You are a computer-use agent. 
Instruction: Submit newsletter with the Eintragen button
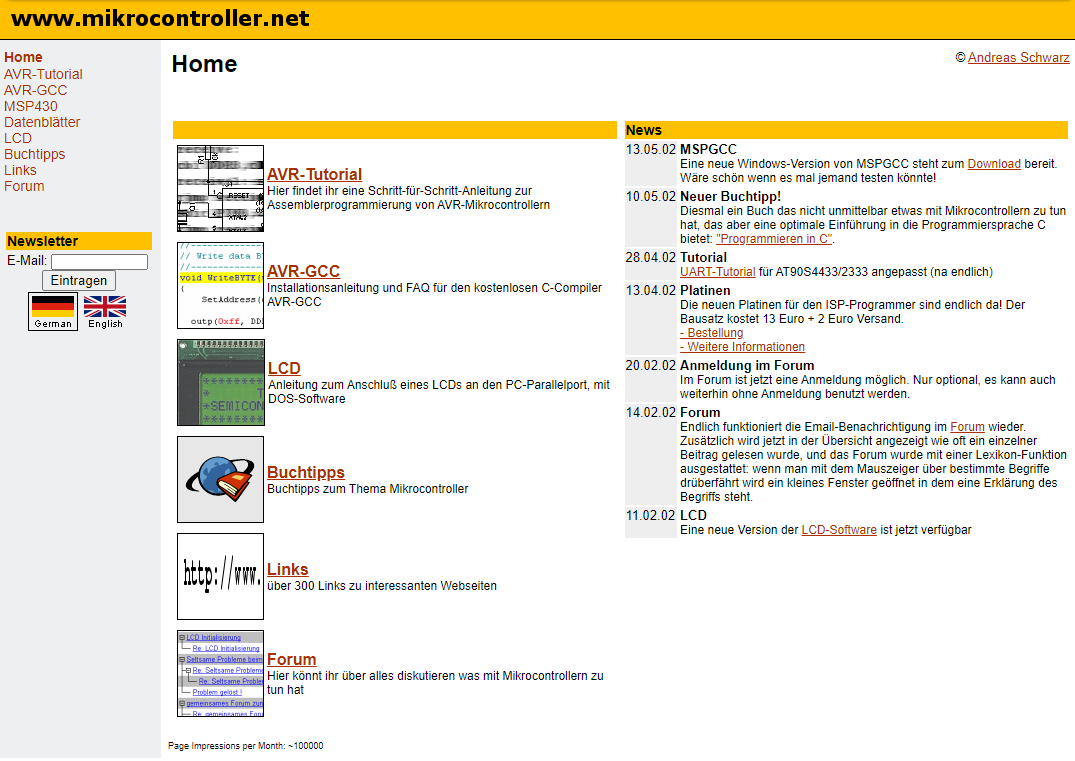pos(79,280)
